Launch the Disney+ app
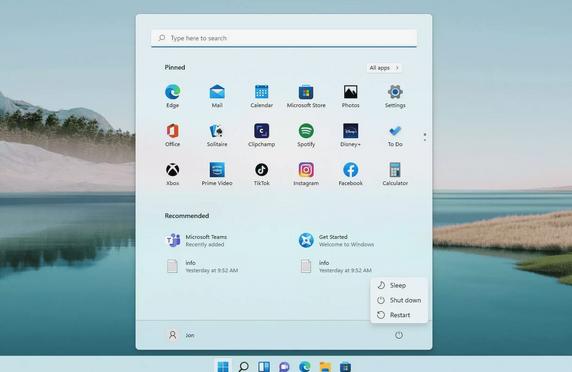 tap(351, 135)
